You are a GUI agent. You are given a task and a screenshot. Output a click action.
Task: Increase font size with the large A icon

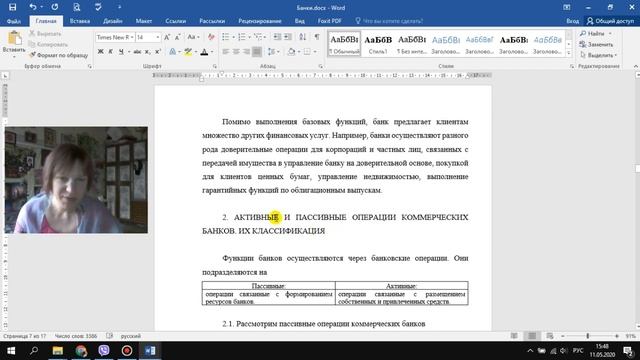click(x=167, y=37)
